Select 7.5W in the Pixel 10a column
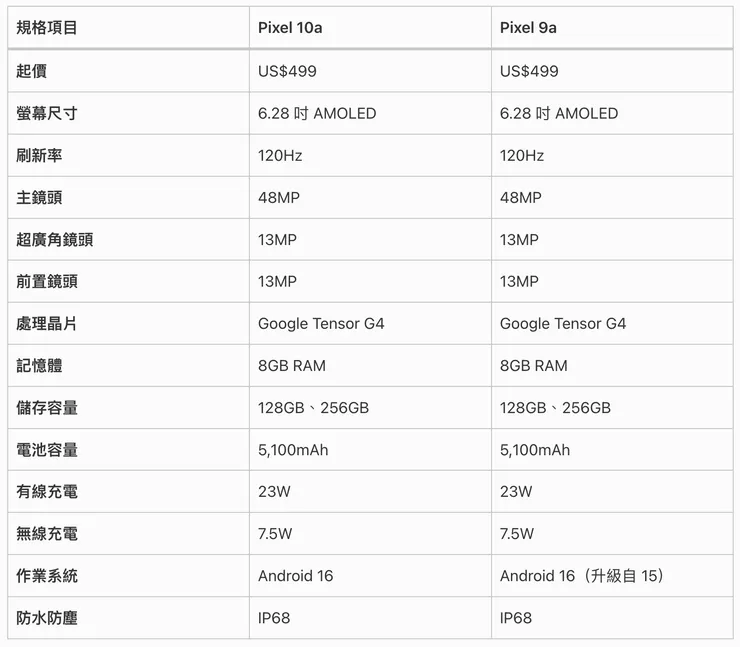 pyautogui.click(x=275, y=533)
